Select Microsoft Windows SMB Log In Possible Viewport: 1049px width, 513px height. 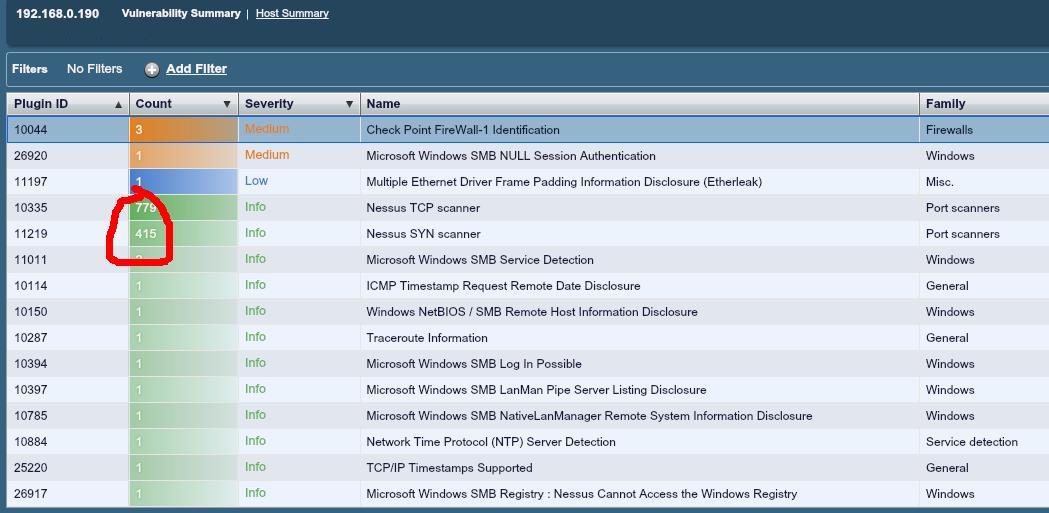[474, 364]
